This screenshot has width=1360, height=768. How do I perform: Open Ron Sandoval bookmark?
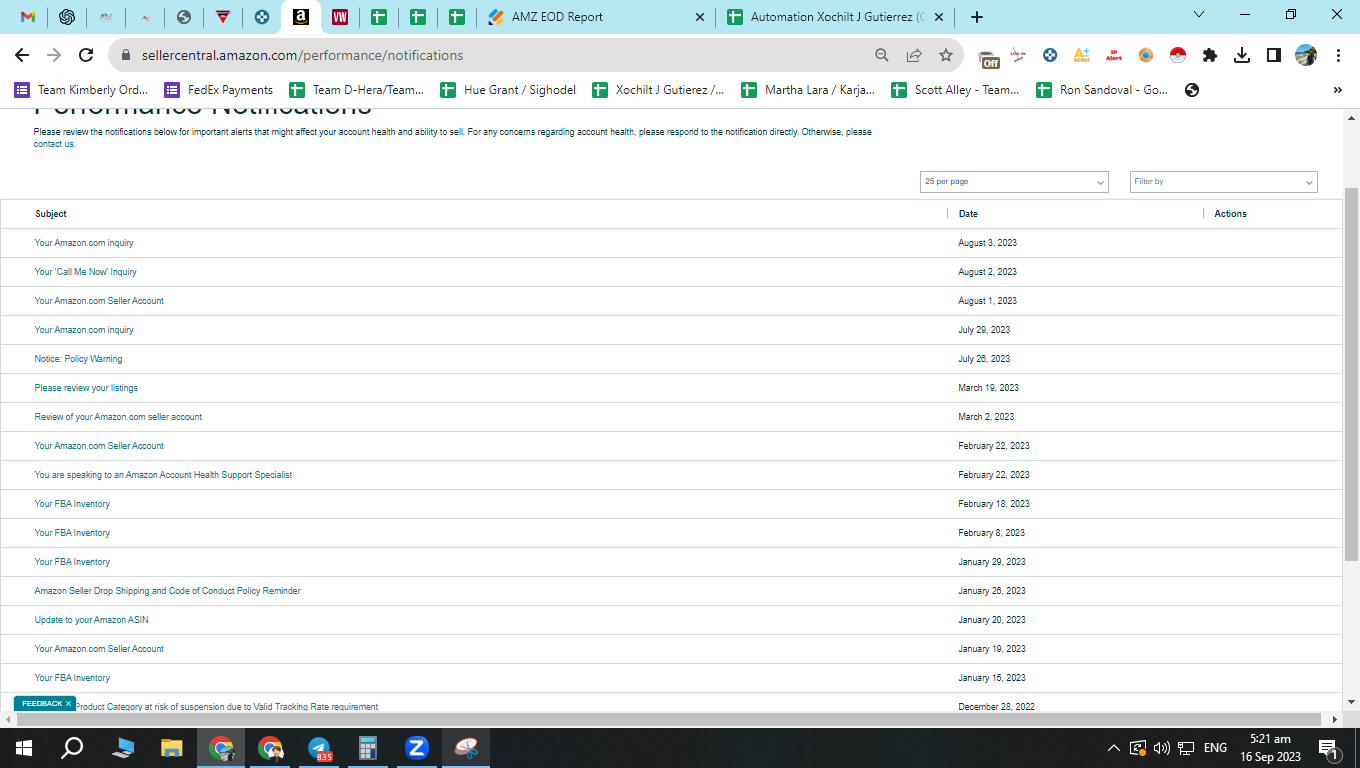(x=1102, y=90)
